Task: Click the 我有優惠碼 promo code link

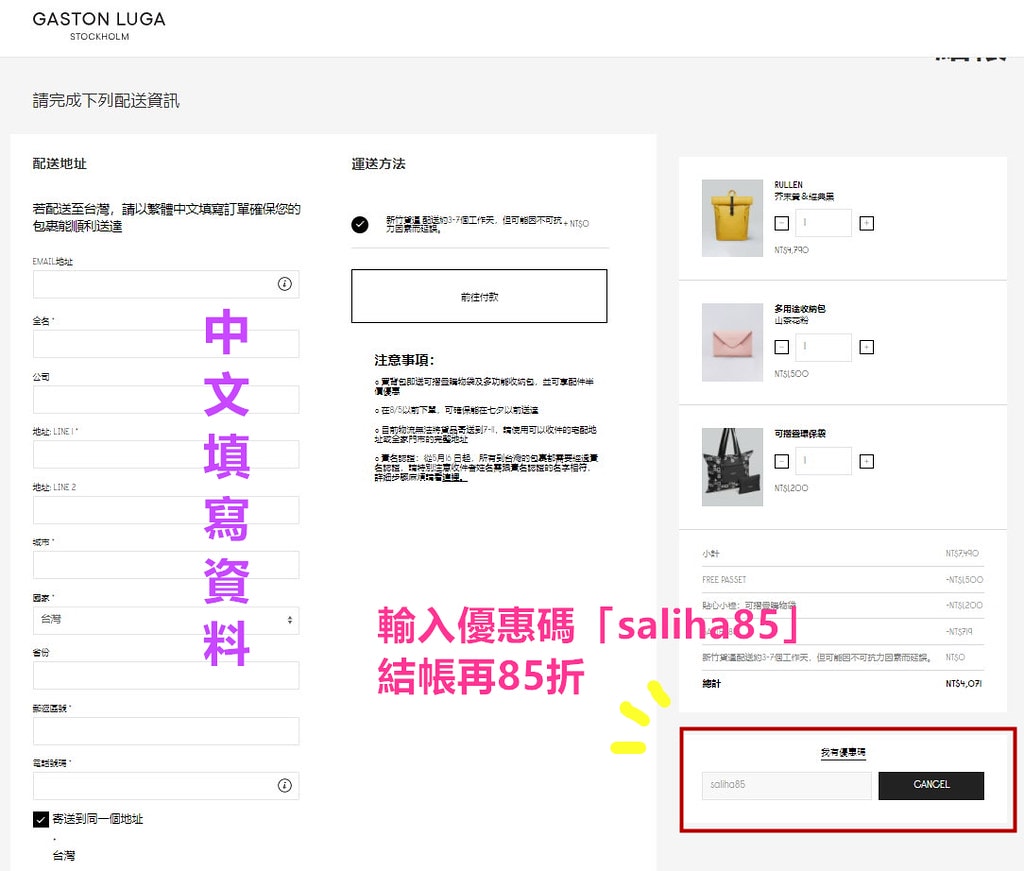Action: (x=843, y=753)
